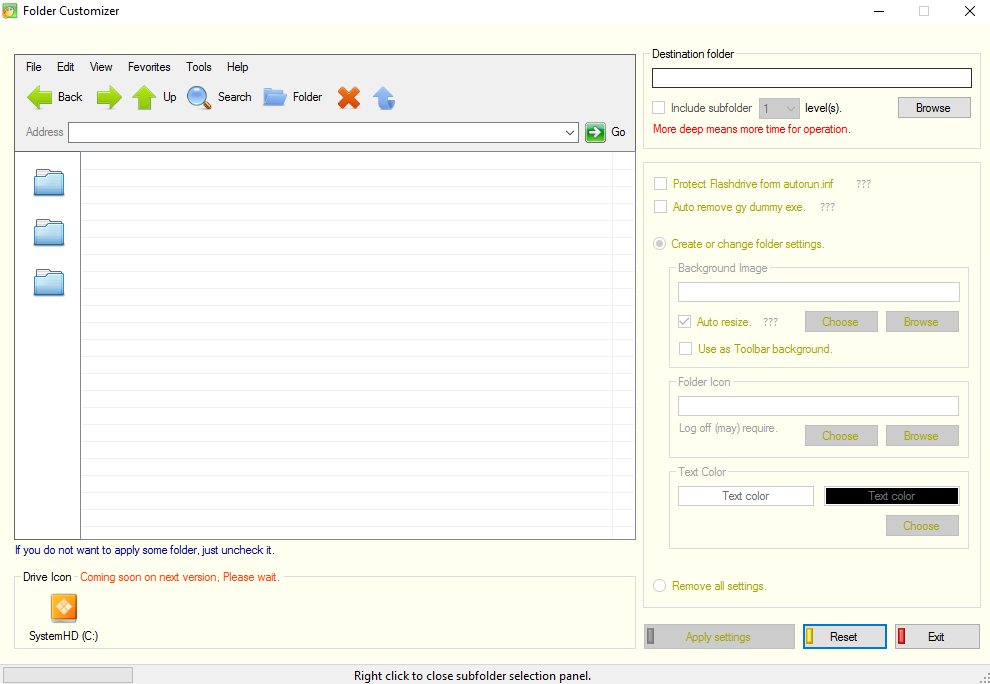Open the subfolder level(s) dropdown

(779, 109)
